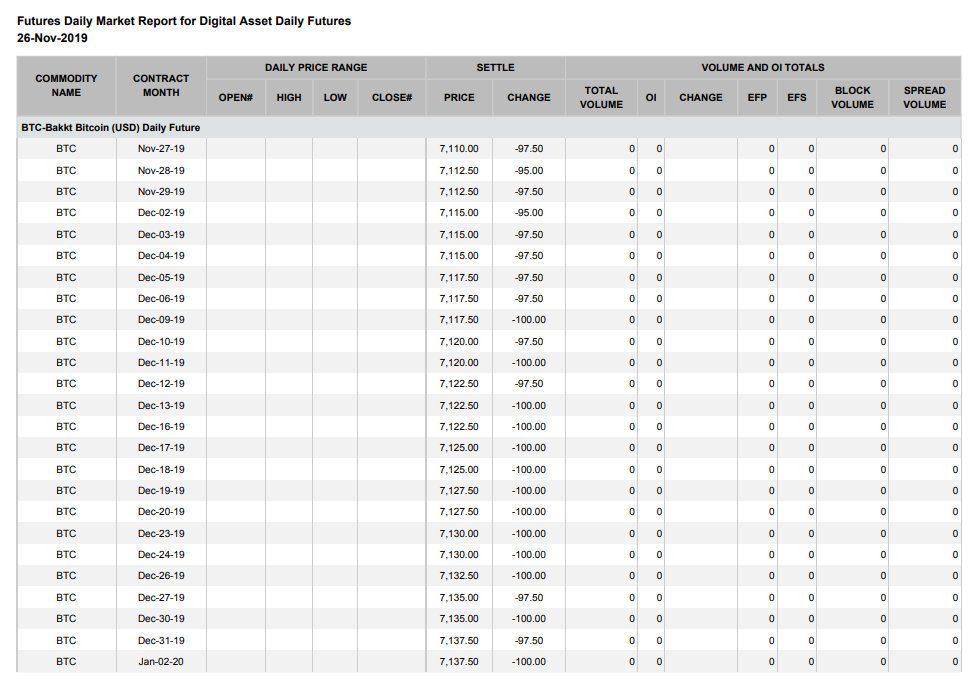980x688 pixels.
Task: Click contract month Dec-02-19
Action: [x=161, y=212]
